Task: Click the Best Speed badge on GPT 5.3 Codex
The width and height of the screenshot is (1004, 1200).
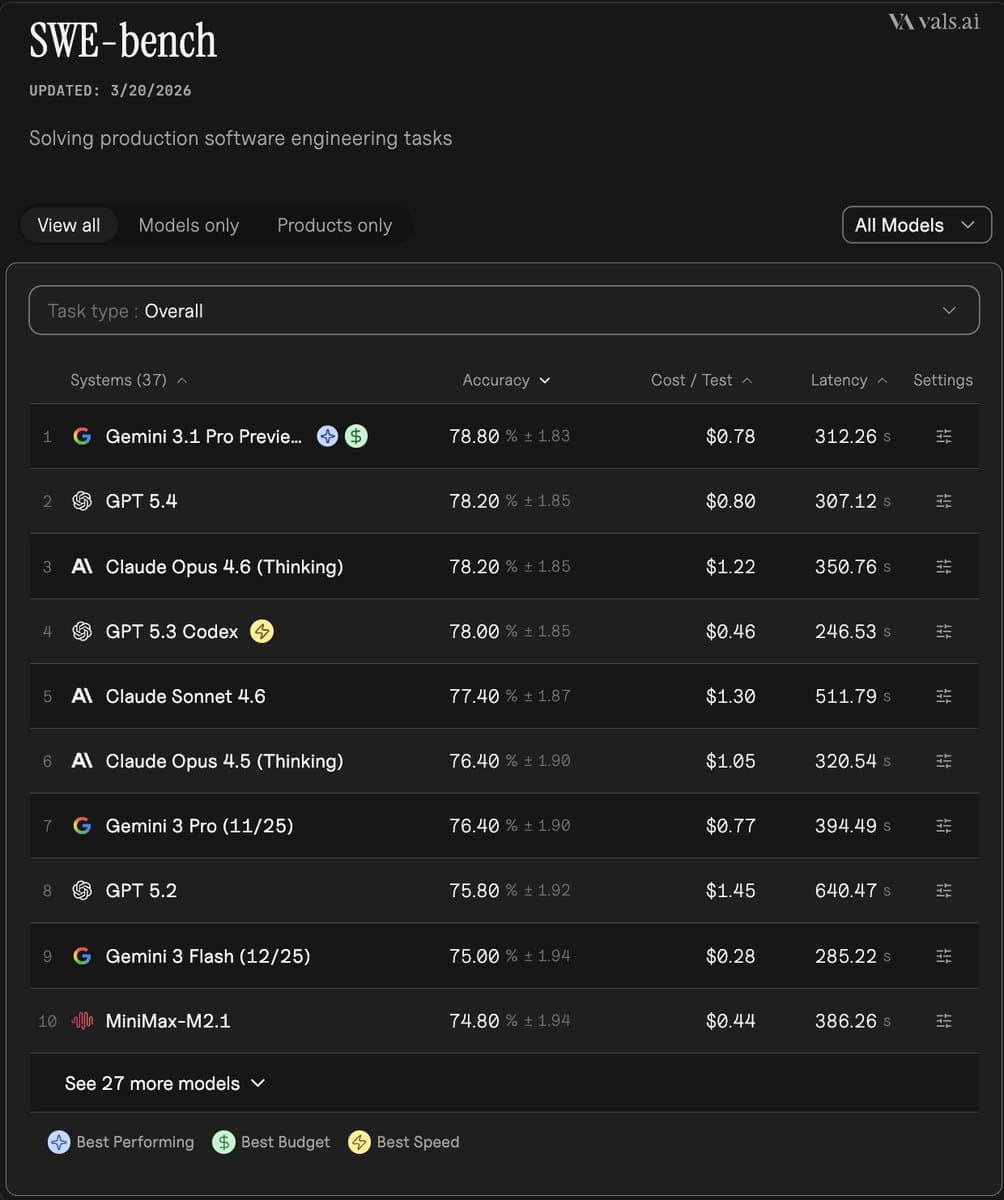Action: tap(261, 631)
